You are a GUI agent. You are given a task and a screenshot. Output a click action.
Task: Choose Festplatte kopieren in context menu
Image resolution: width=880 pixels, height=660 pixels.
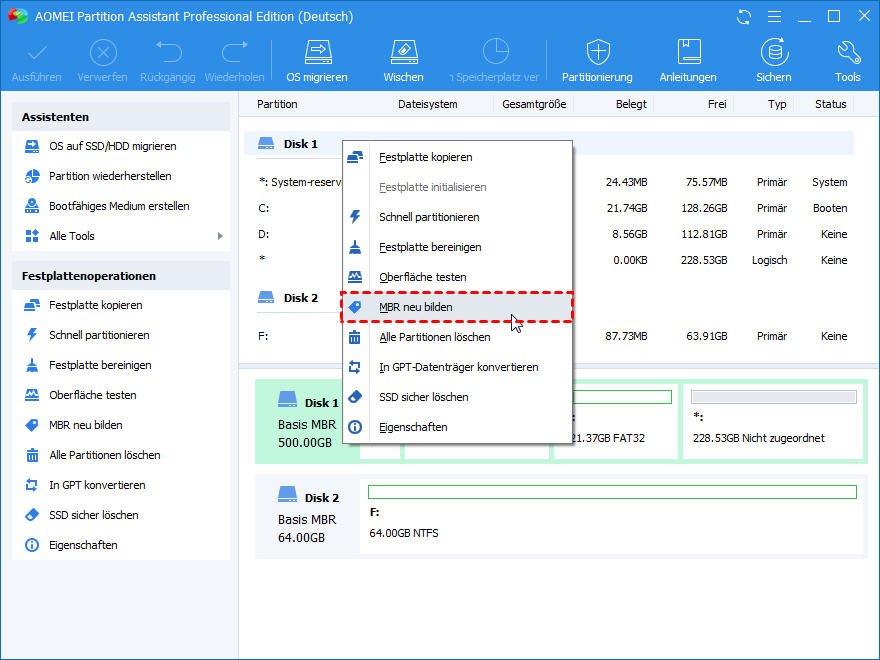(x=457, y=157)
